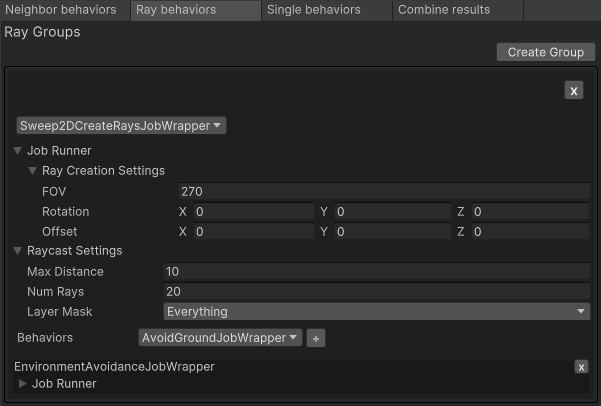Add behavior with the plus button

[315, 338]
